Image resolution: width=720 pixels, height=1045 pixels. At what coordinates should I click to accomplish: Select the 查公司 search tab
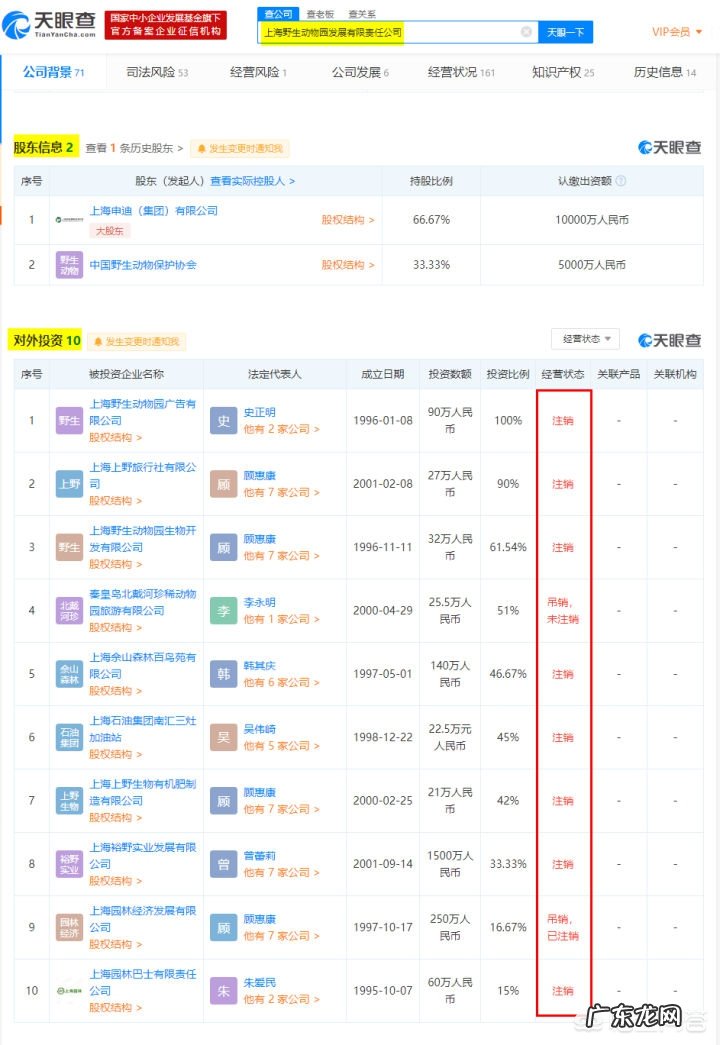pos(278,13)
